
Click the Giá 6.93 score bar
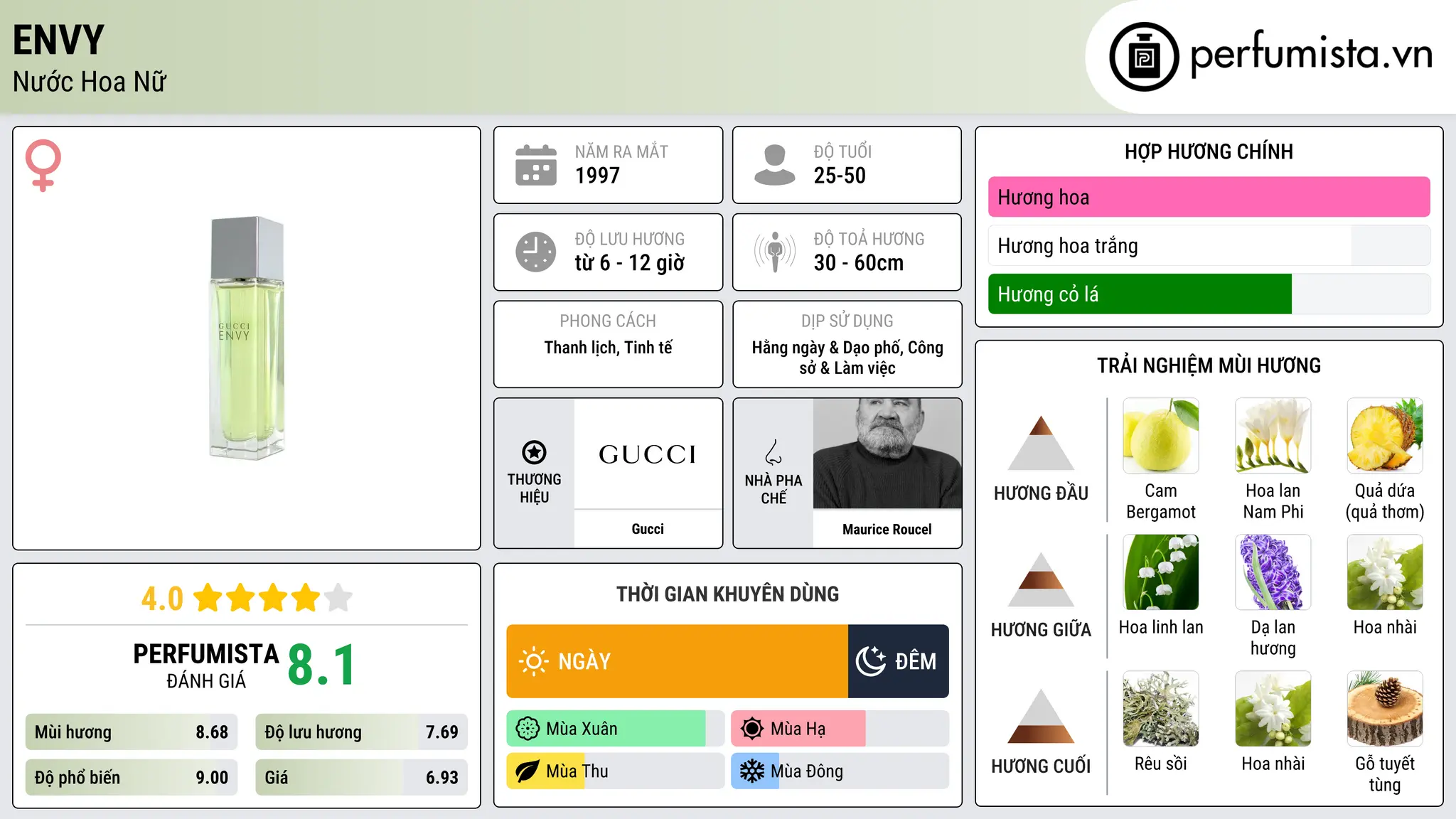tap(361, 777)
